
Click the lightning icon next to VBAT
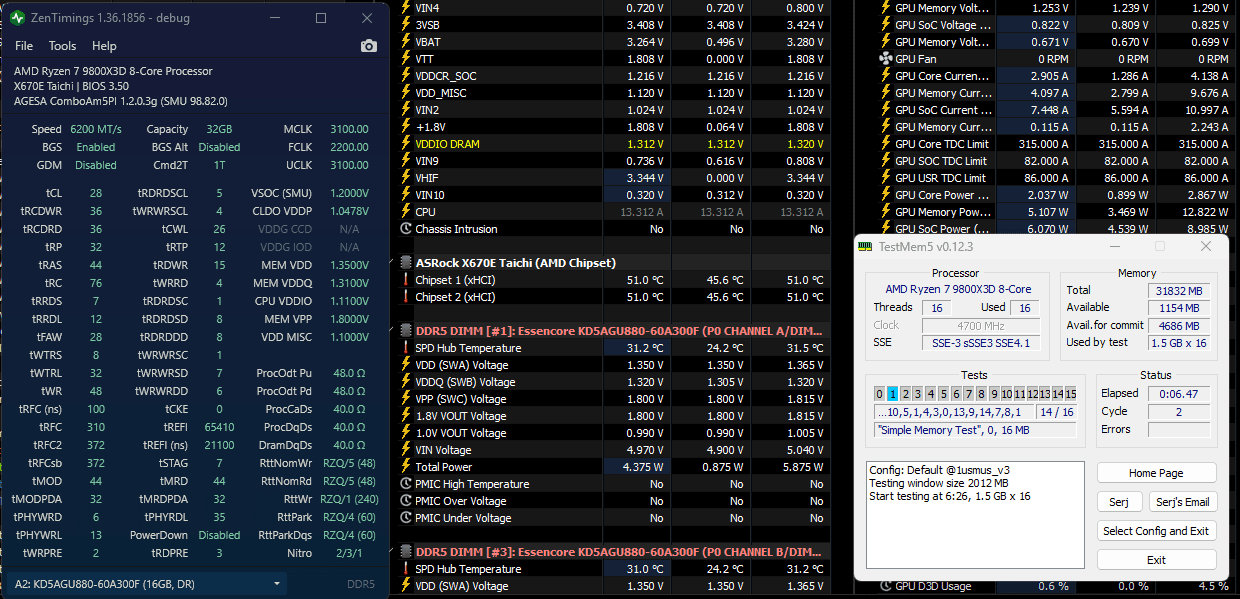[x=405, y=42]
